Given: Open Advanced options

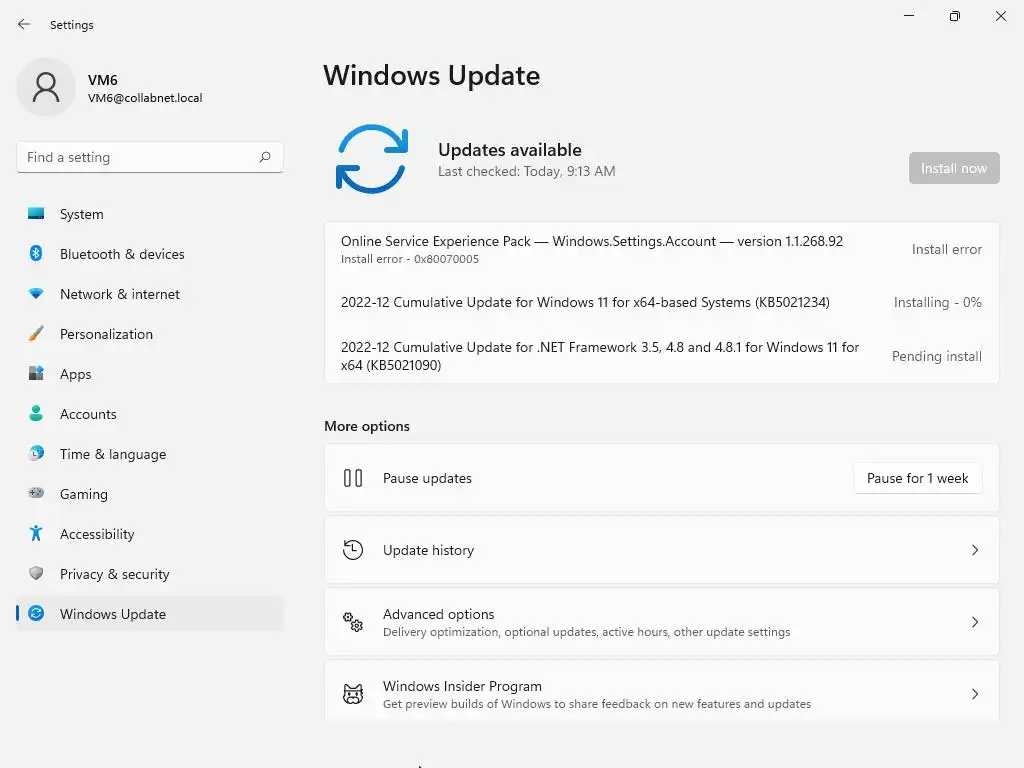Looking at the screenshot, I should point(662,622).
